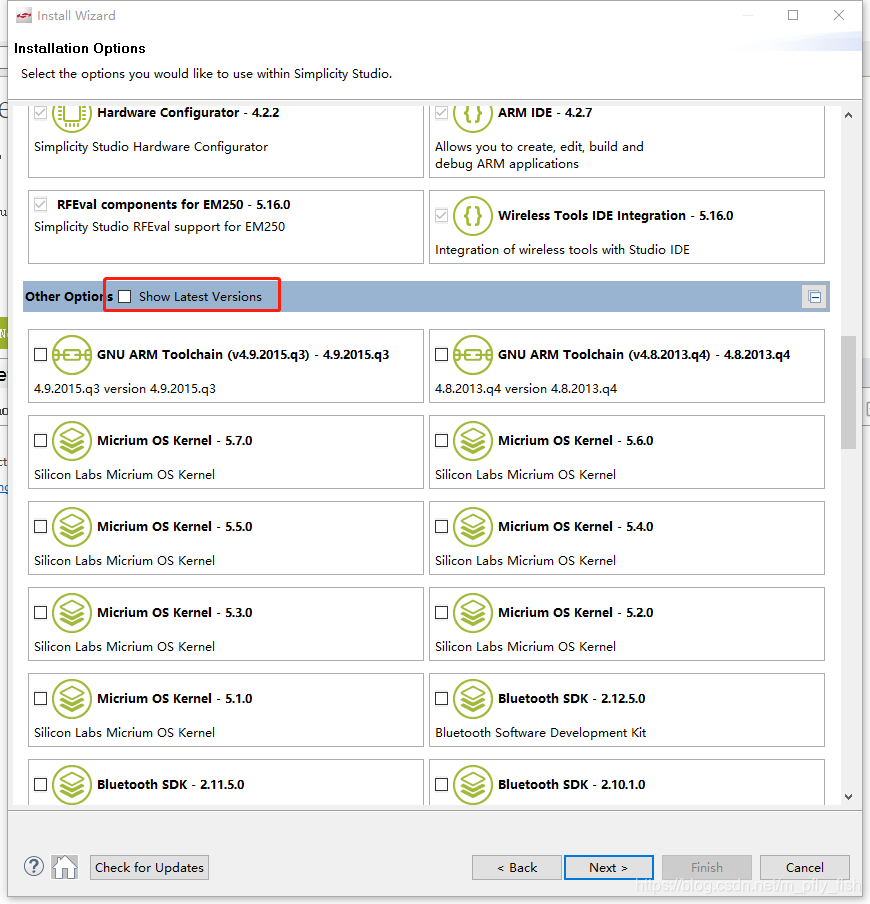Tick the Bluetooth SDK 2.11.5.0 checkbox

40,785
